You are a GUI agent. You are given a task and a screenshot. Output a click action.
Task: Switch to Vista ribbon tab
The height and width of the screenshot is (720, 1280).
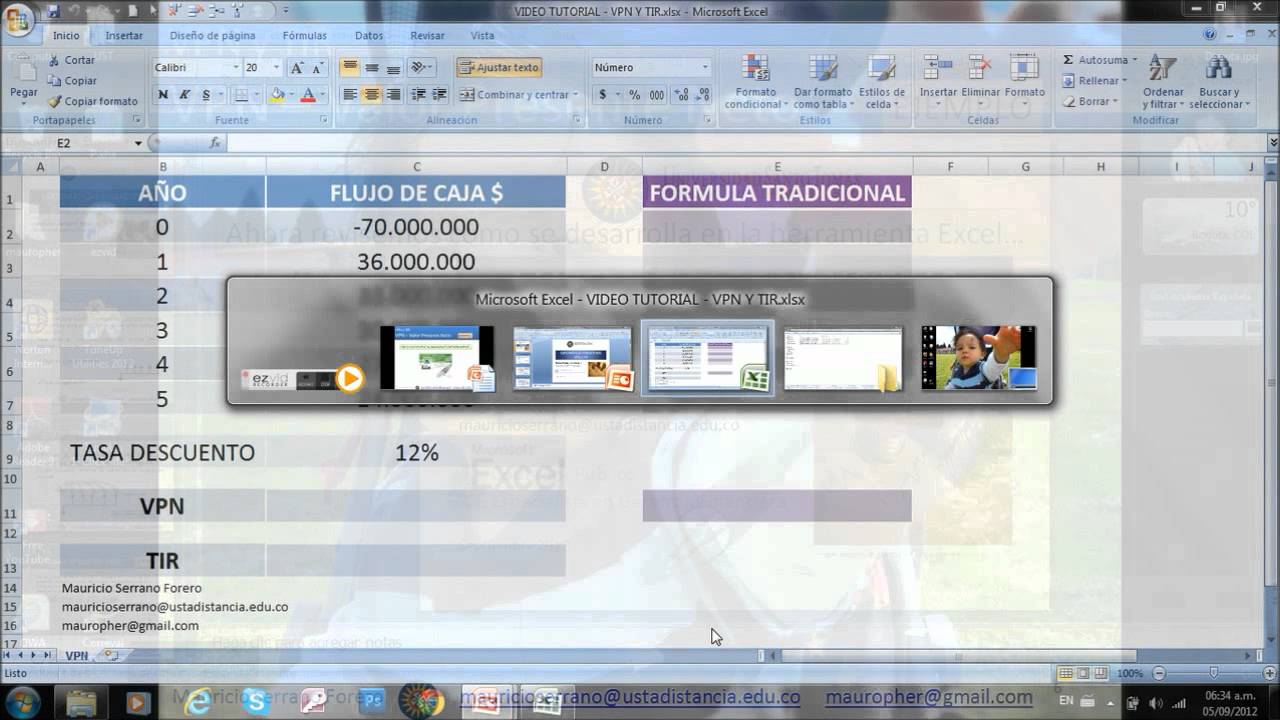(482, 35)
